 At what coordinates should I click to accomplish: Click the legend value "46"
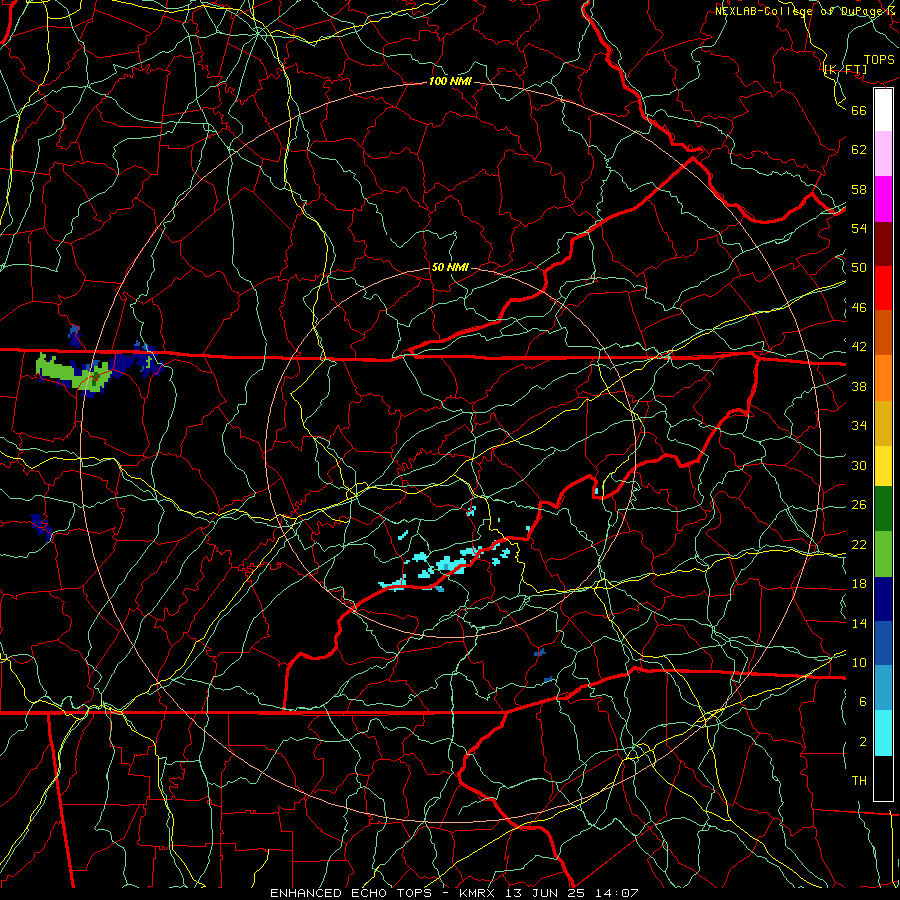tap(859, 308)
